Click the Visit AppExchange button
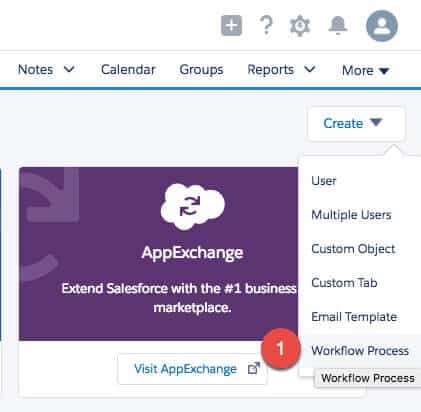 (x=193, y=369)
